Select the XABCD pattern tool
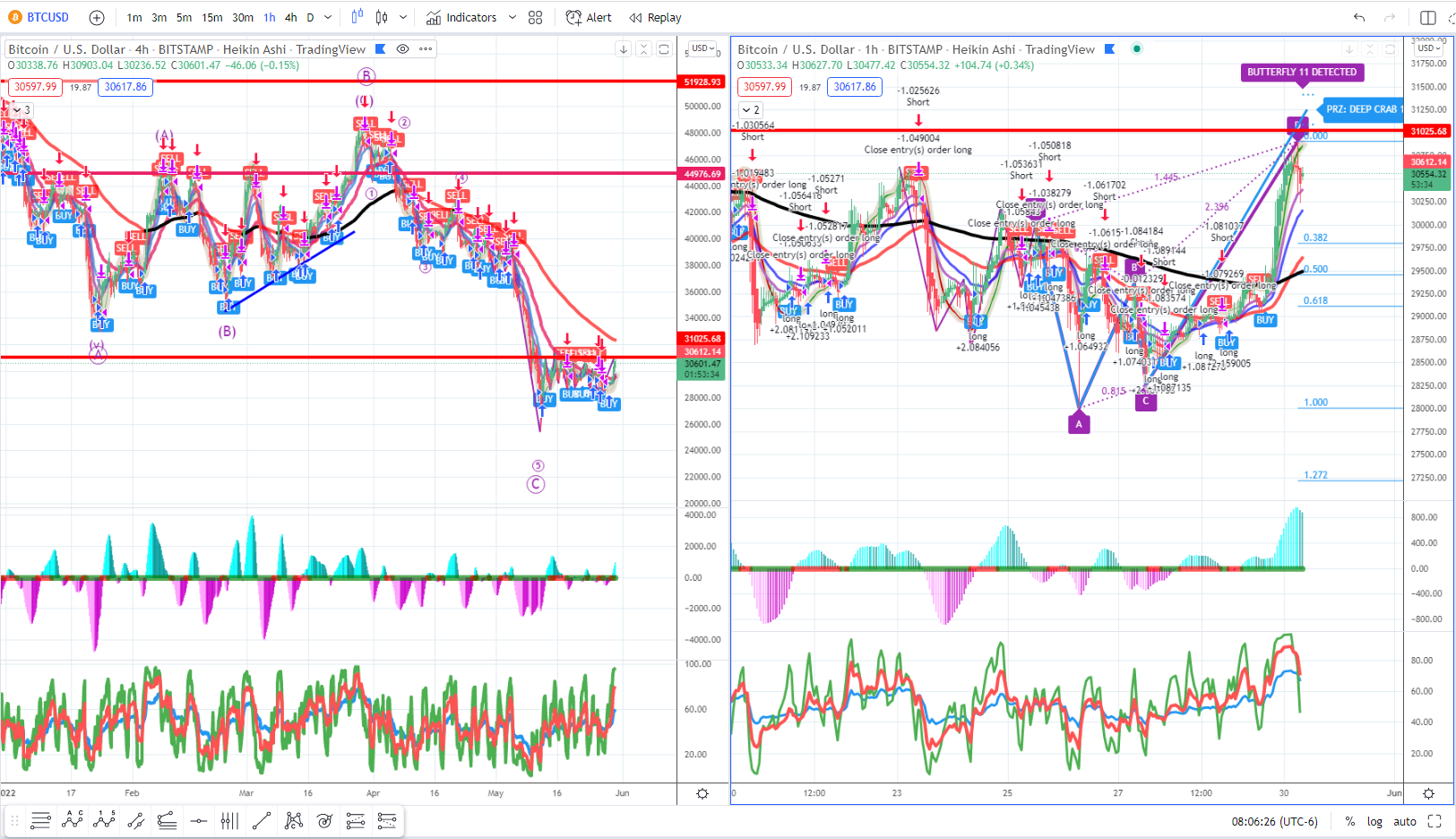The image size is (1456, 839). (293, 820)
